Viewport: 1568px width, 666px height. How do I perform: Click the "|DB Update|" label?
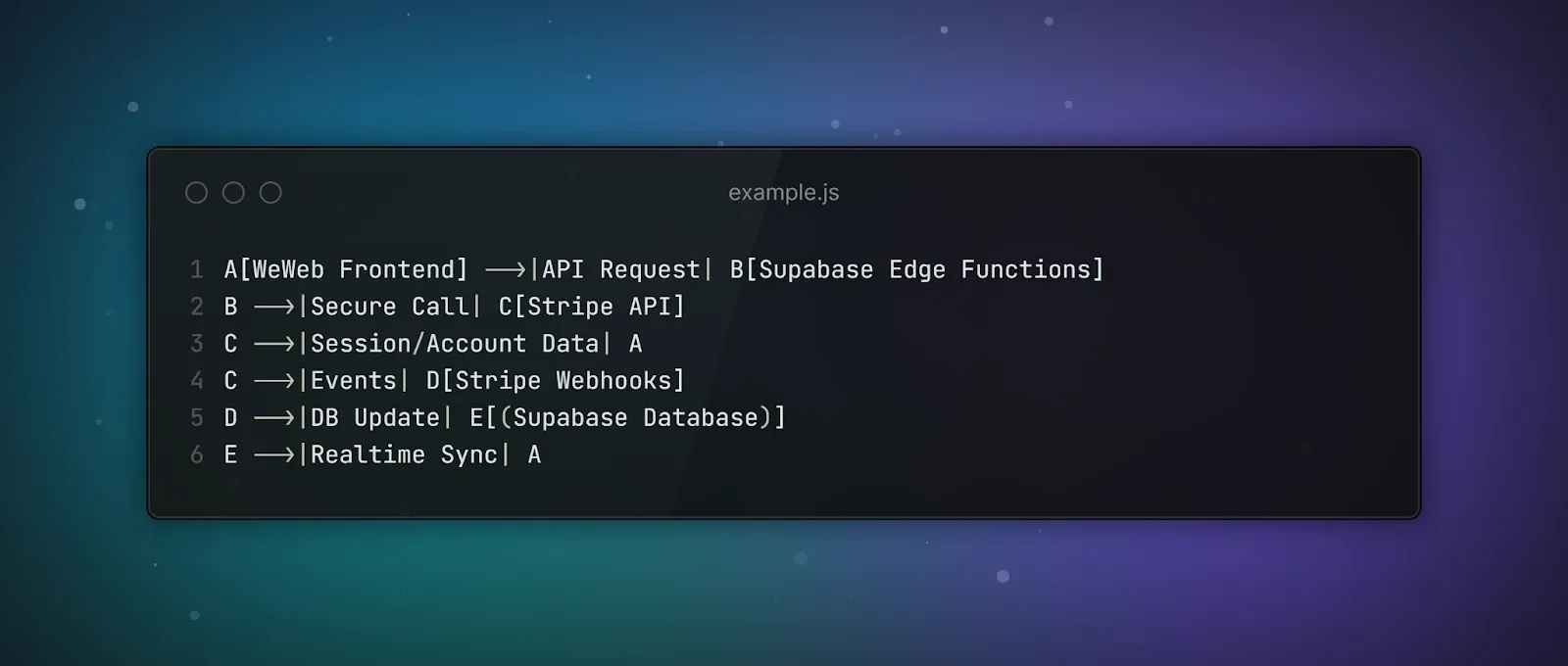click(375, 417)
